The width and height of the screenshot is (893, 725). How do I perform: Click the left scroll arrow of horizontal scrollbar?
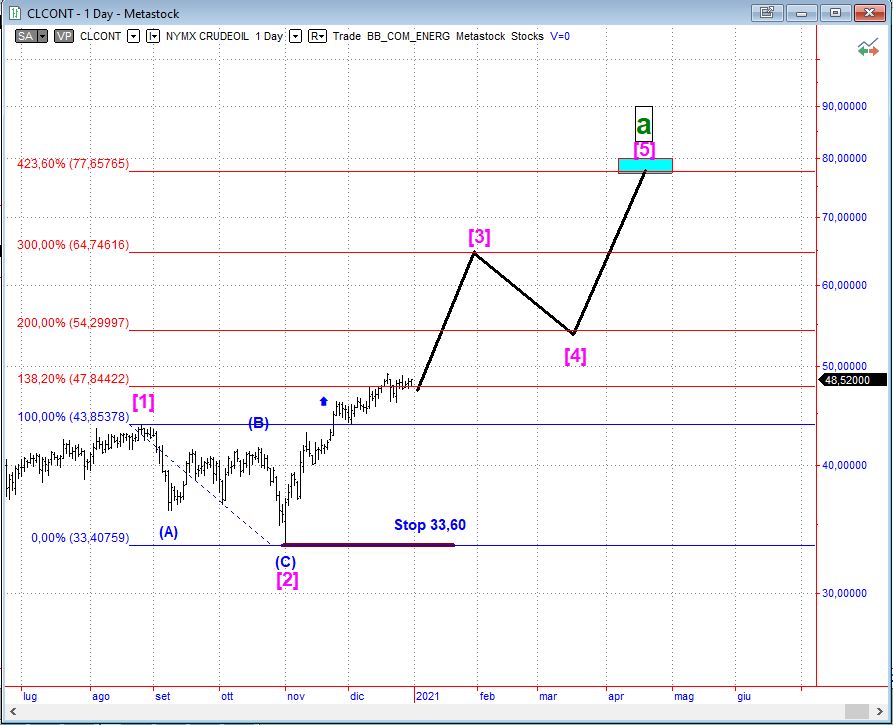[x=13, y=711]
